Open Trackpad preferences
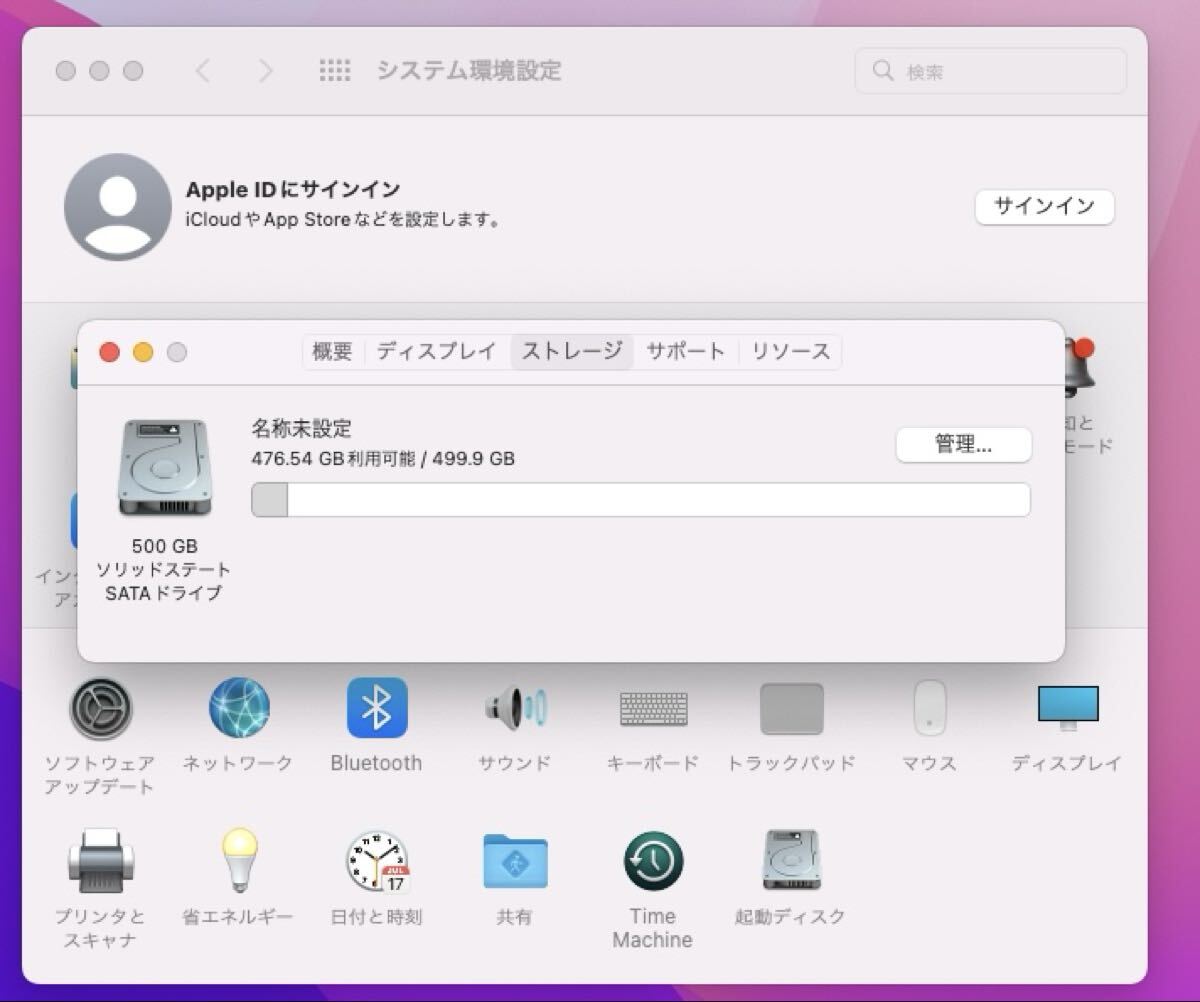Viewport: 1200px width, 1002px height. (791, 709)
